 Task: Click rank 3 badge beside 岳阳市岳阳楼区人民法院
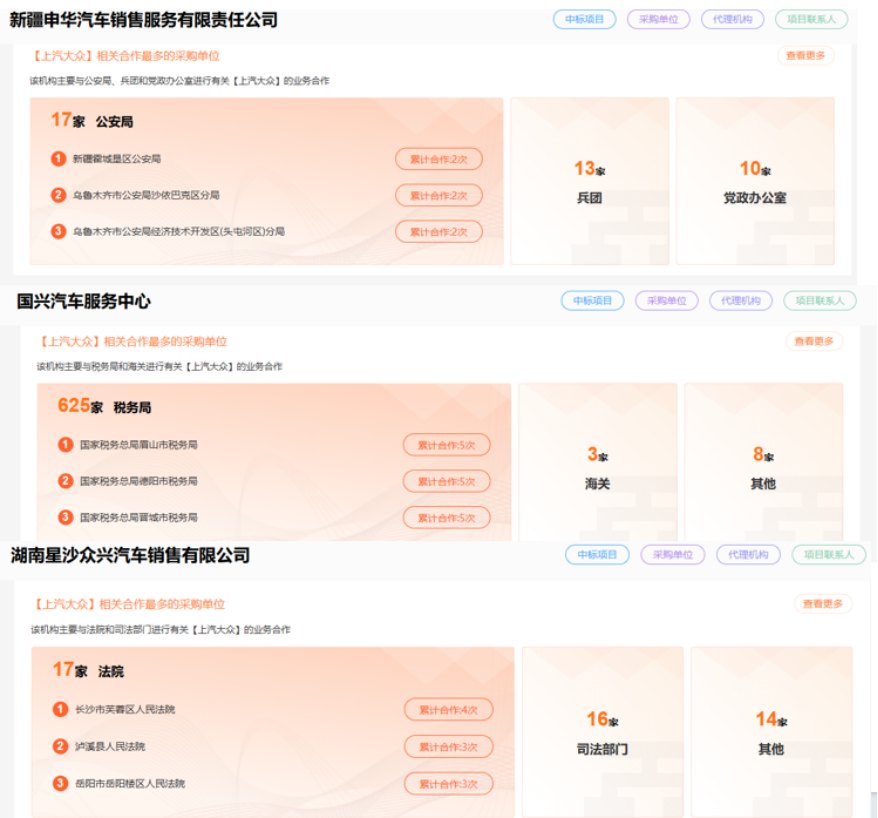(60, 783)
